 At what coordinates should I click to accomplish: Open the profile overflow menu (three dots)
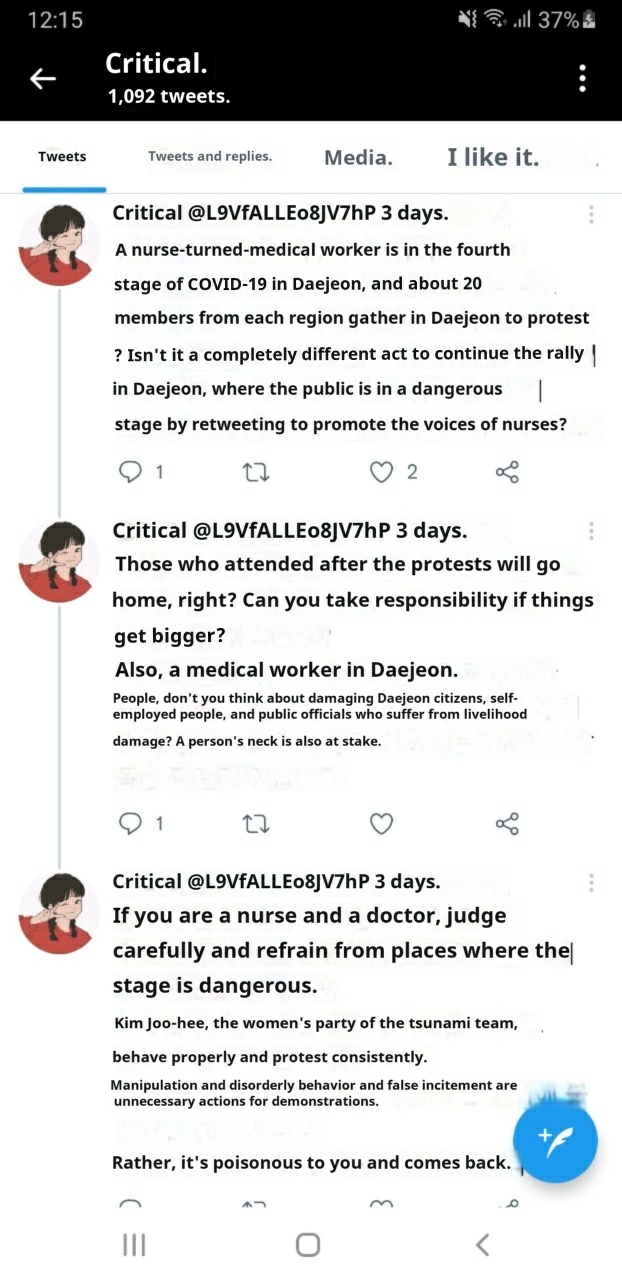click(x=583, y=79)
